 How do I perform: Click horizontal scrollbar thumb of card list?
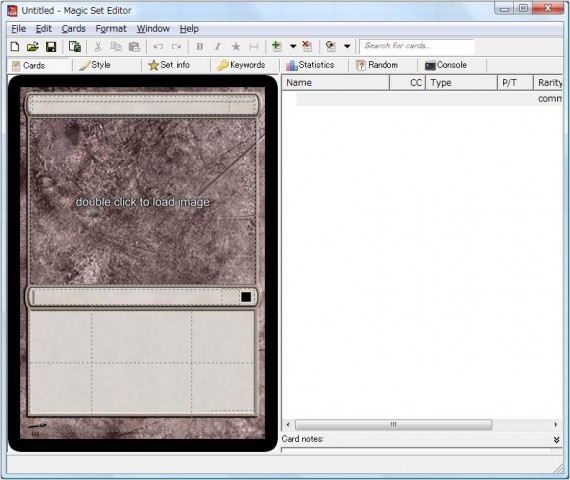(393, 424)
